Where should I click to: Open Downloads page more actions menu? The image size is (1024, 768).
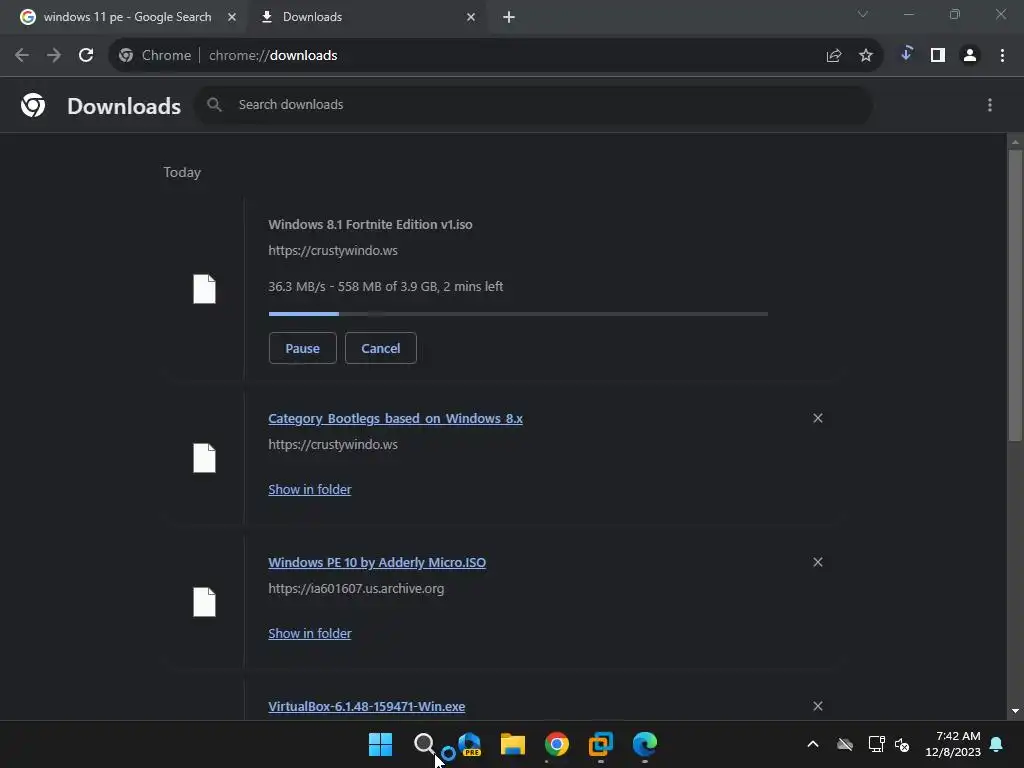(990, 105)
